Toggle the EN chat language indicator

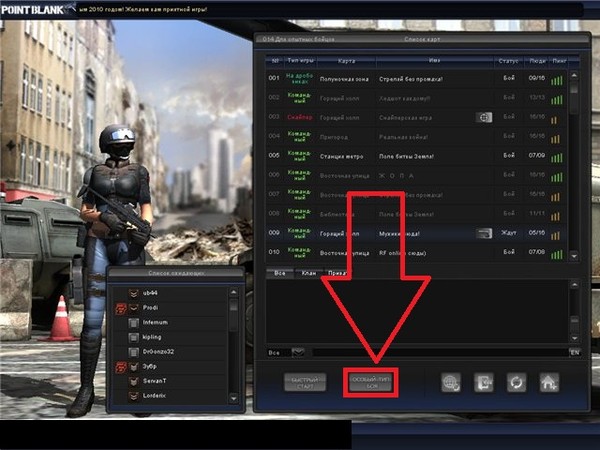pyautogui.click(x=575, y=352)
